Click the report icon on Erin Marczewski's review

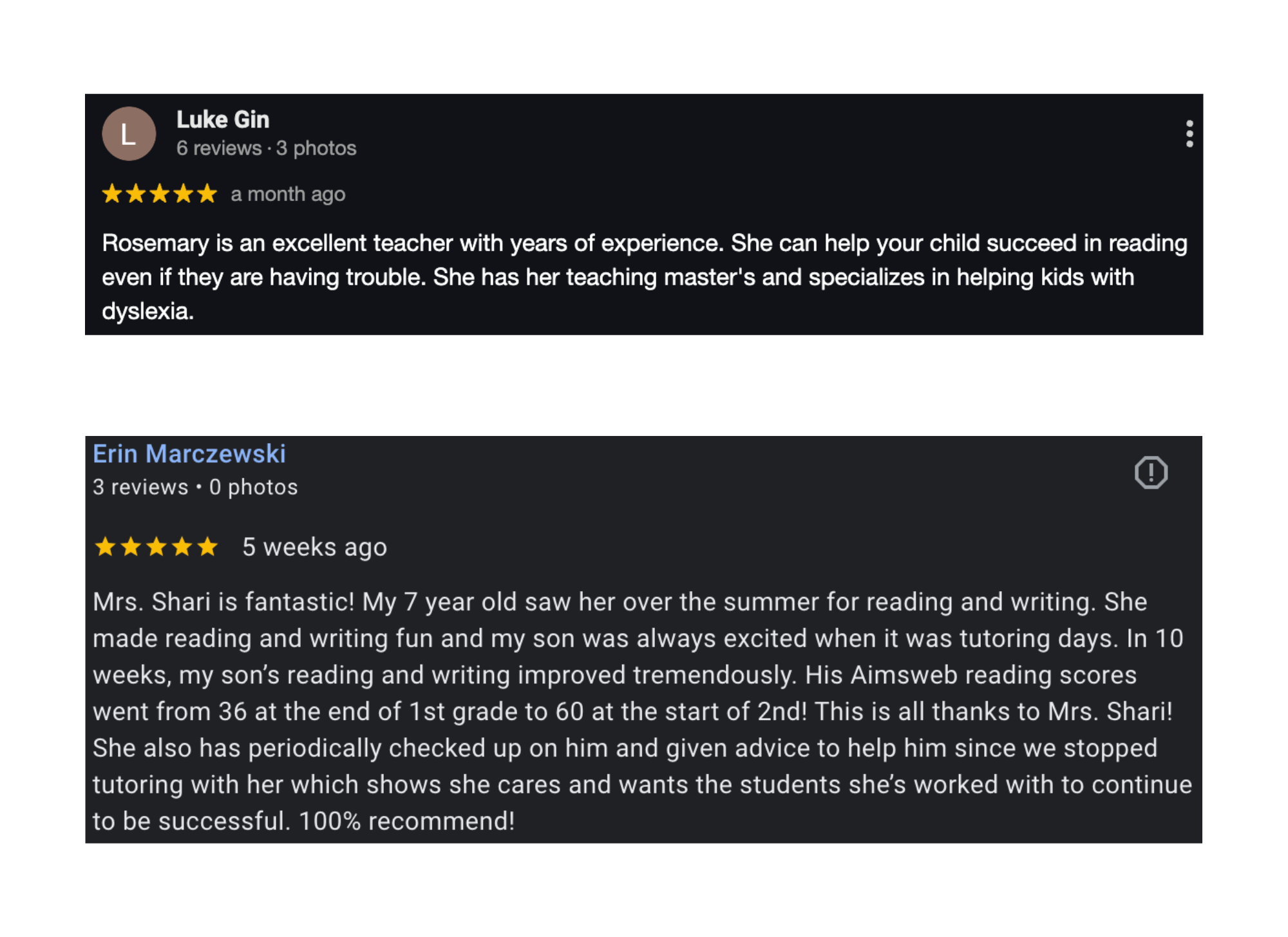click(x=1150, y=473)
